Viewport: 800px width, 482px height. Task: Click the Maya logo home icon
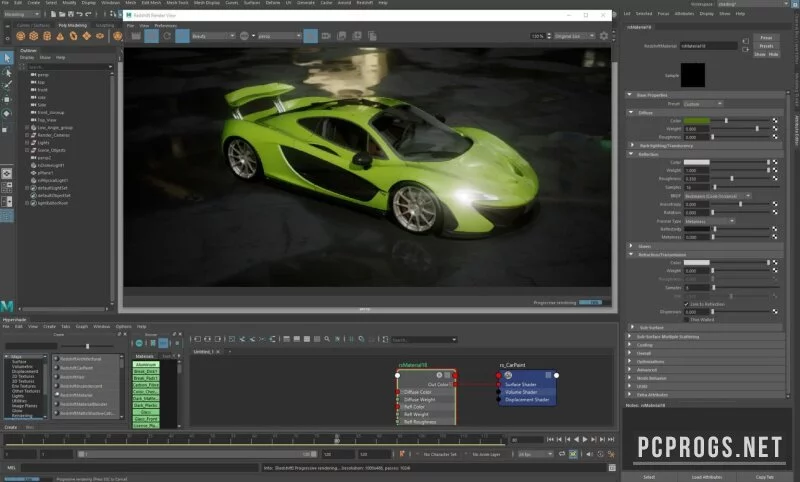click(x=7, y=306)
